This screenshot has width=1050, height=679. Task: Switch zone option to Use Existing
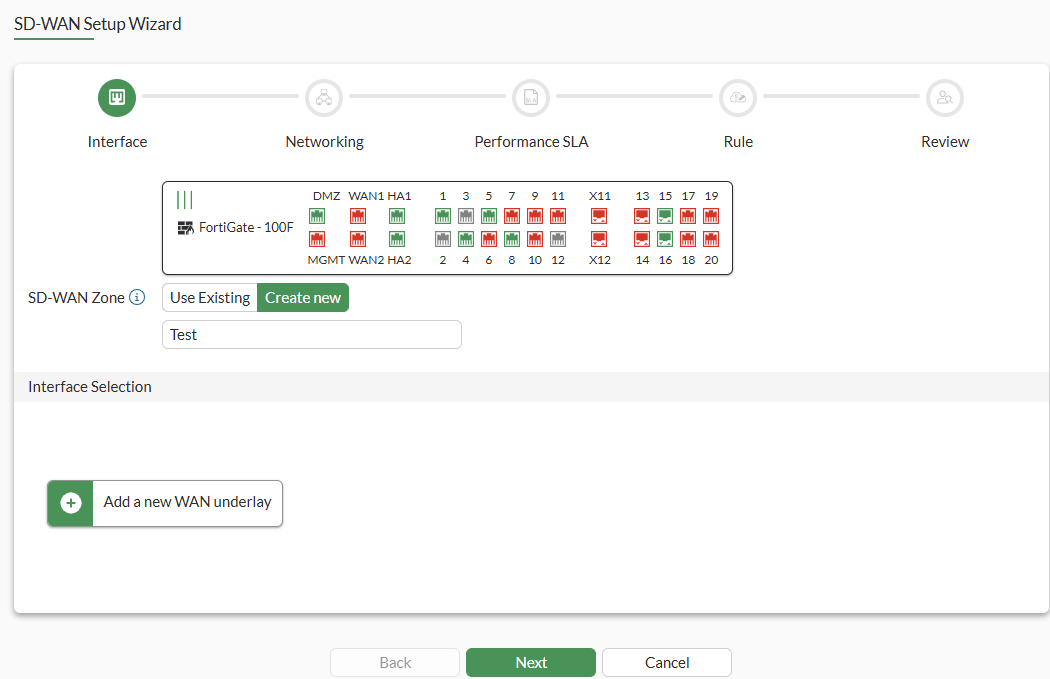point(210,297)
